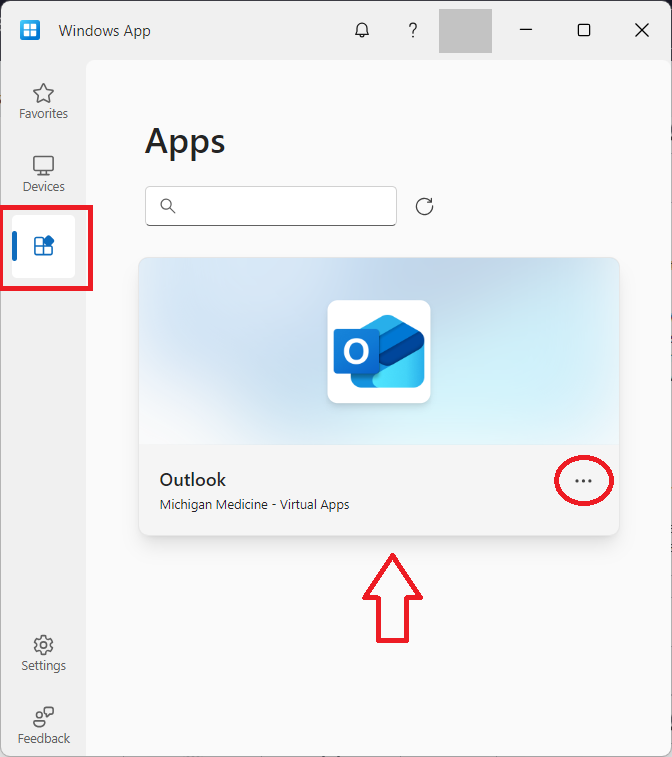672x757 pixels.
Task: Click the Windows App logo icon
Action: tap(30, 30)
